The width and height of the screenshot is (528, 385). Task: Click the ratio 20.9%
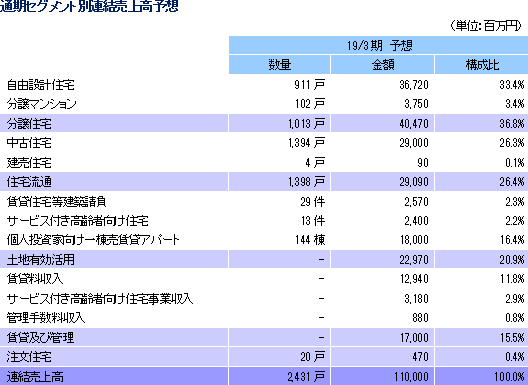click(x=512, y=260)
